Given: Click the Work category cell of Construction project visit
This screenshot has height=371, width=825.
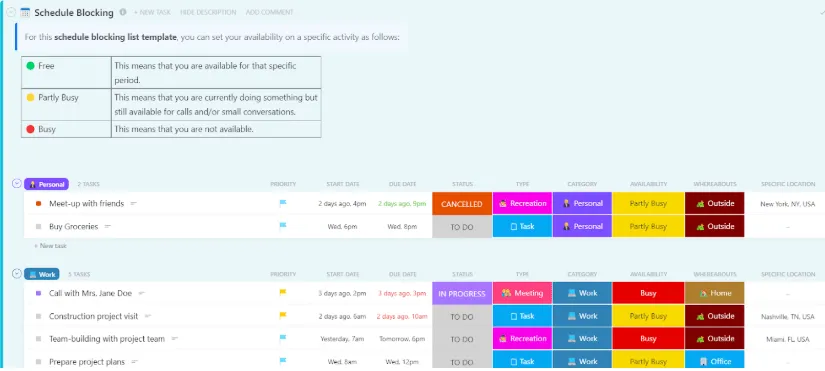Looking at the screenshot, I should coord(582,316).
